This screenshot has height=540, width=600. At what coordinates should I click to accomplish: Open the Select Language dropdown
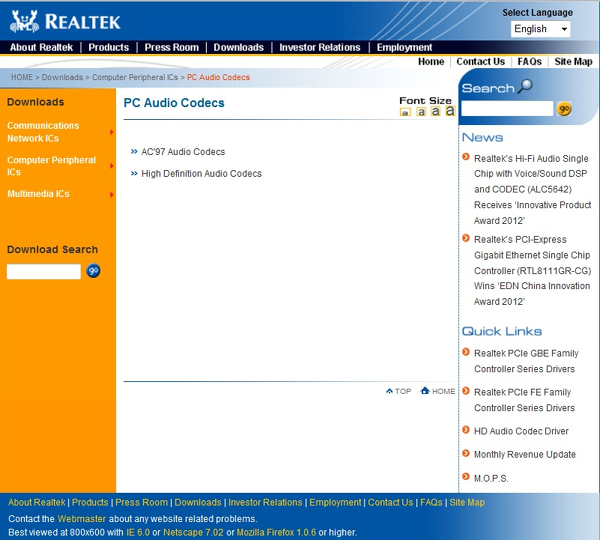(x=540, y=29)
